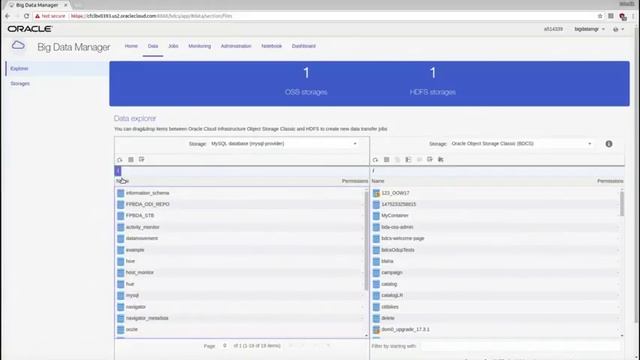Click the 123_OOW17 container icon
Screen dimensions: 640x360
point(376,193)
